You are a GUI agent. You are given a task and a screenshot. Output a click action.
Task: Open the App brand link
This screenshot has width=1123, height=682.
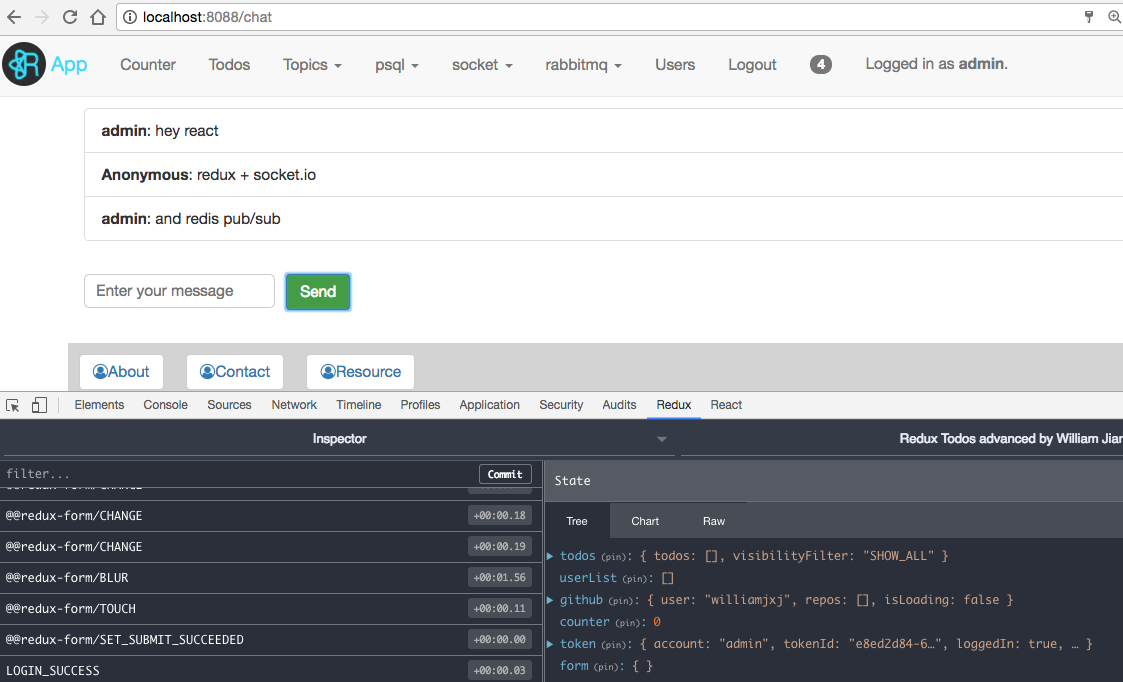pos(69,64)
